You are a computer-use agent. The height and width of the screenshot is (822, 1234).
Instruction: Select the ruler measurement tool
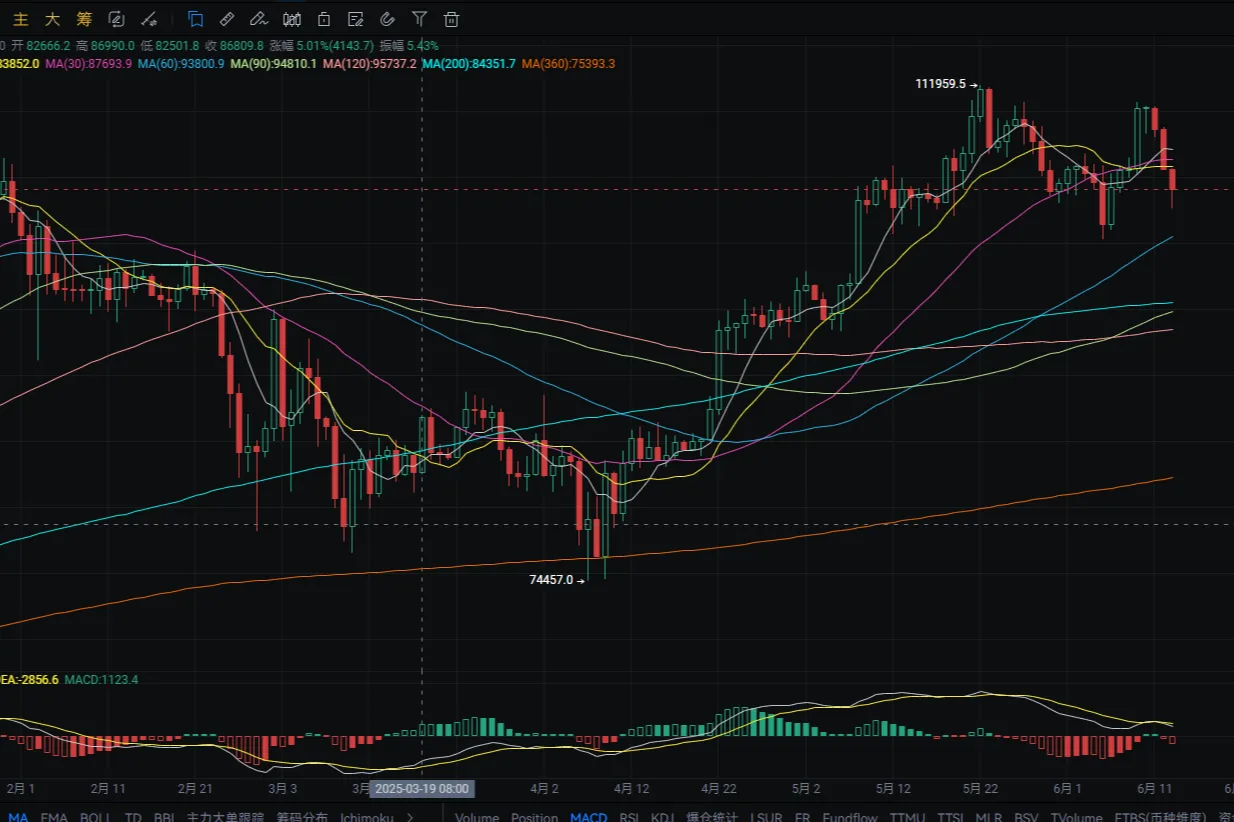point(227,19)
